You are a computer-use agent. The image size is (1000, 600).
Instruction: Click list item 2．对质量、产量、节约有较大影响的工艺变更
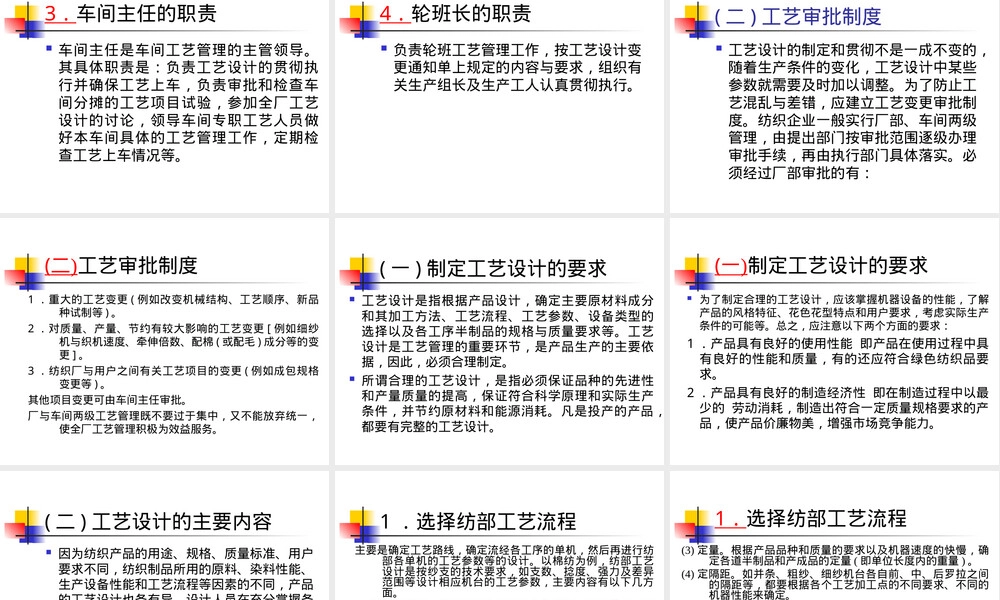(x=173, y=341)
